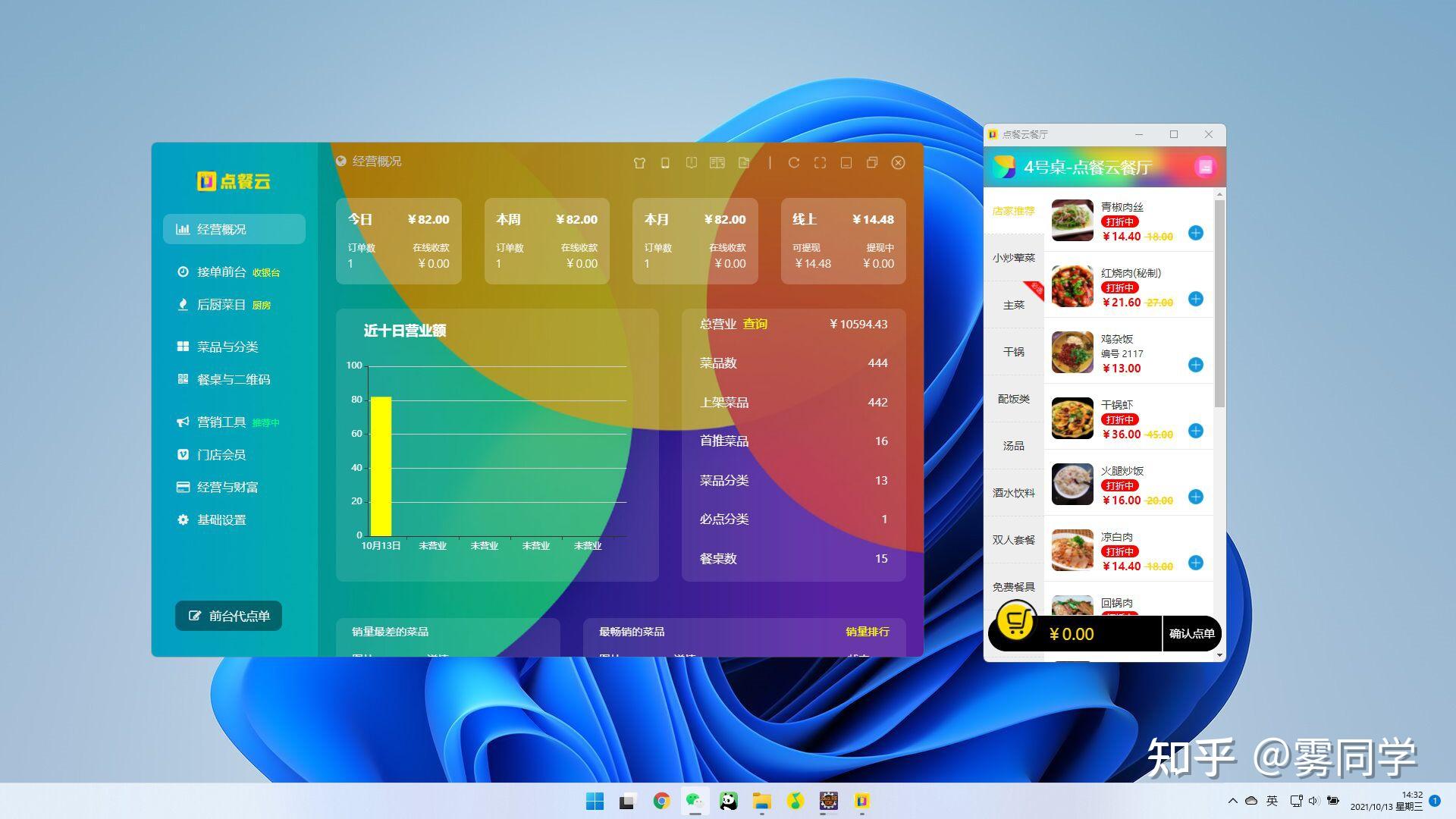Open 接单前台 in the sidebar
The width and height of the screenshot is (1456, 819).
click(x=221, y=271)
